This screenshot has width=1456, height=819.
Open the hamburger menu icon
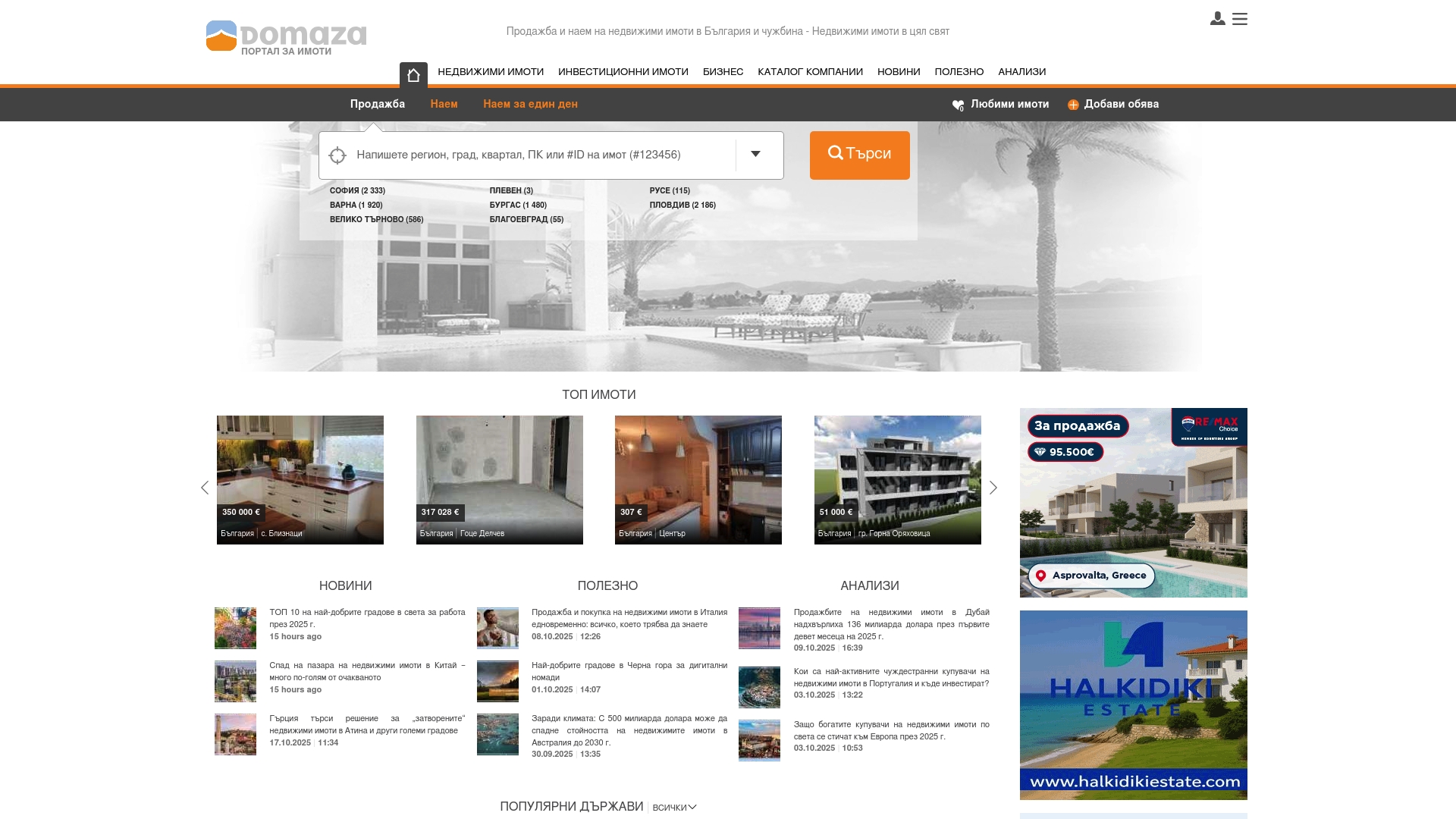coord(1241,19)
